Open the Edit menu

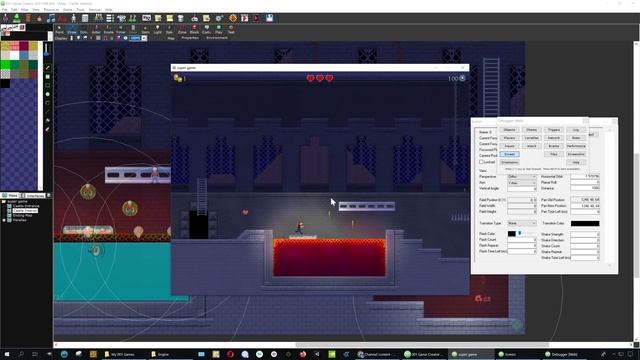[14, 9]
